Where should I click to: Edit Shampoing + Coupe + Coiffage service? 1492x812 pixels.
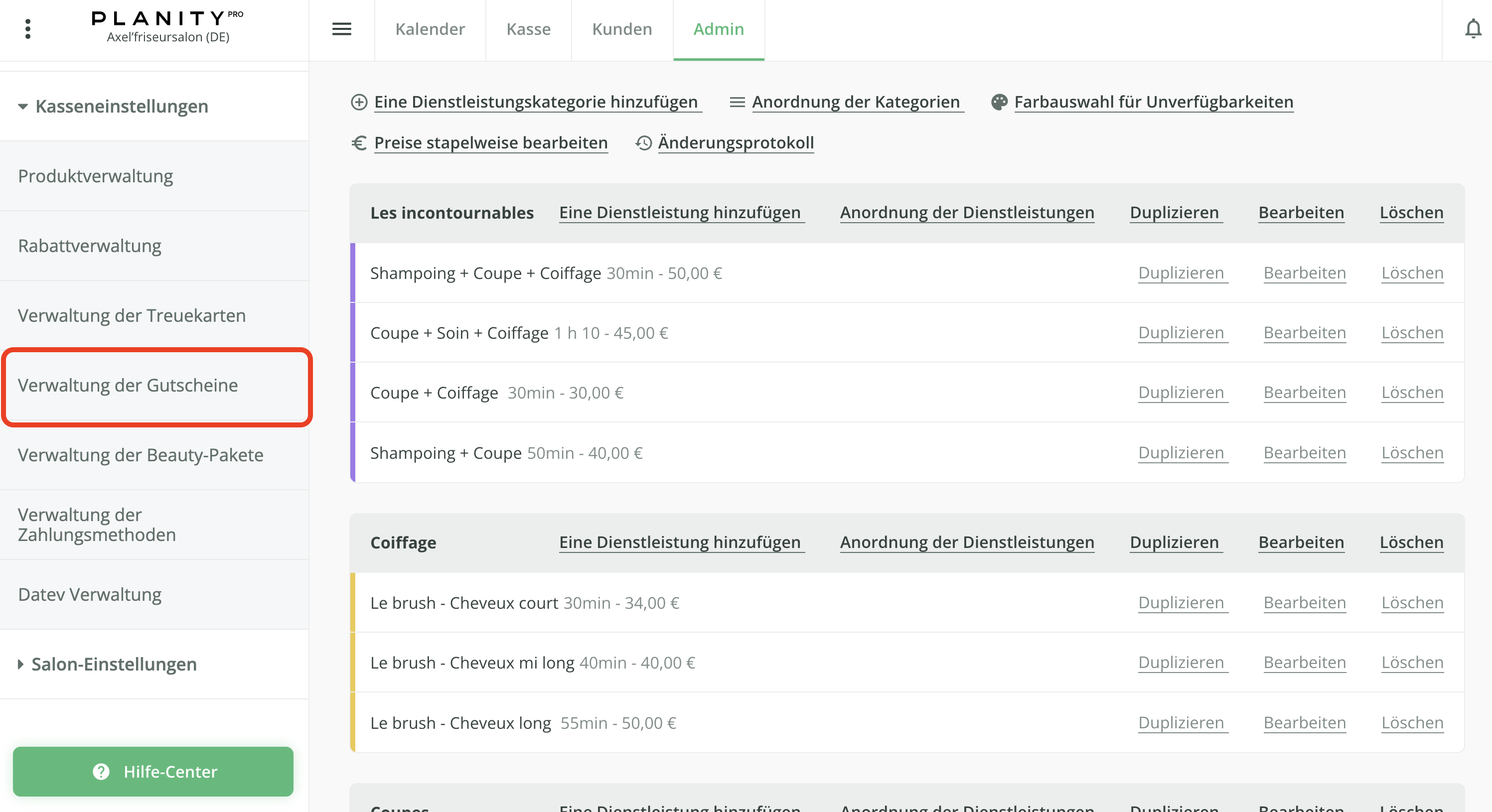pyautogui.click(x=1304, y=273)
